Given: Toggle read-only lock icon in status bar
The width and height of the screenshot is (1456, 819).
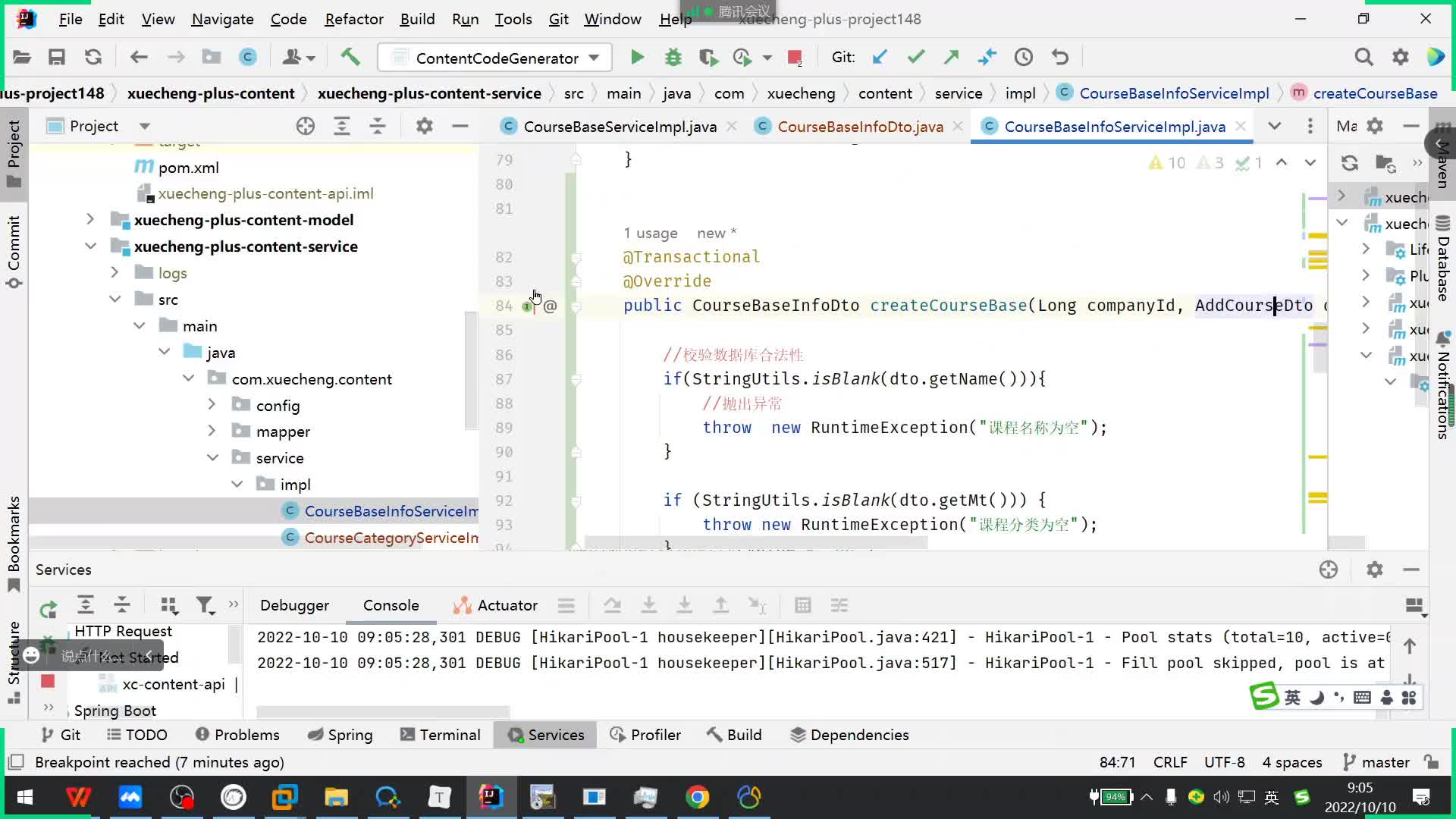Looking at the screenshot, I should click(x=1431, y=762).
